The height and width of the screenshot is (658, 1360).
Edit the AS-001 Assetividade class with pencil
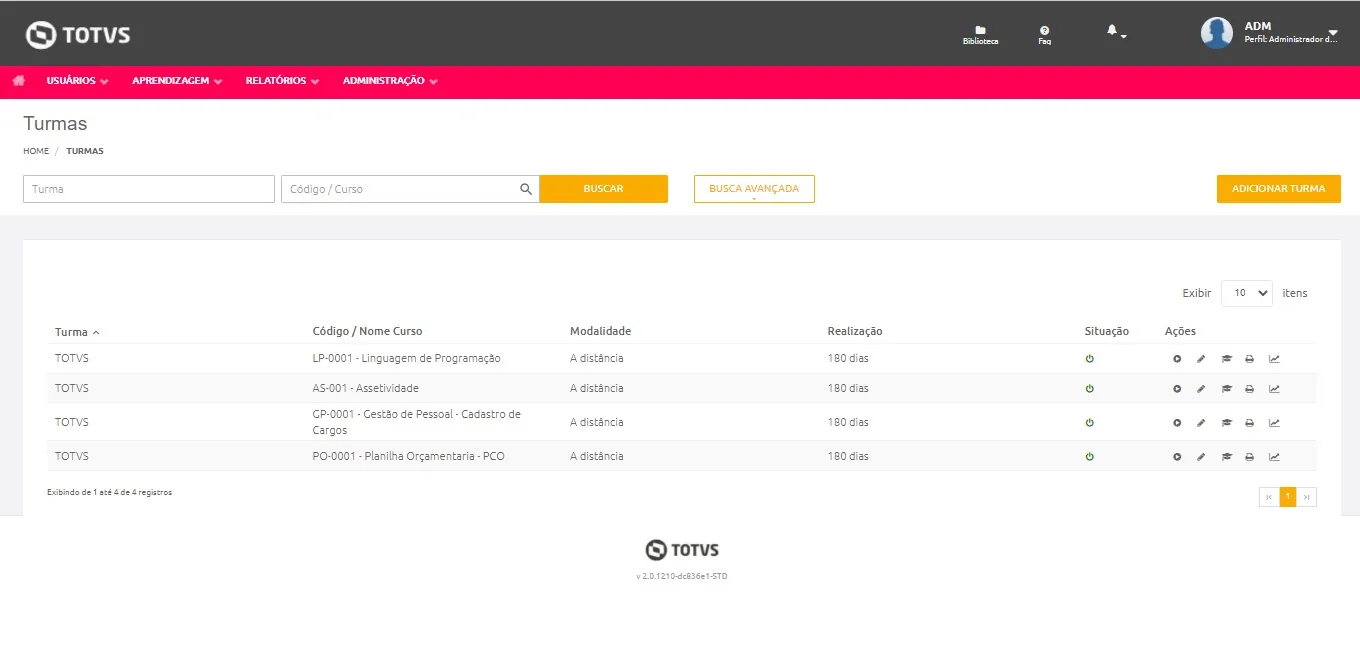pos(1201,389)
